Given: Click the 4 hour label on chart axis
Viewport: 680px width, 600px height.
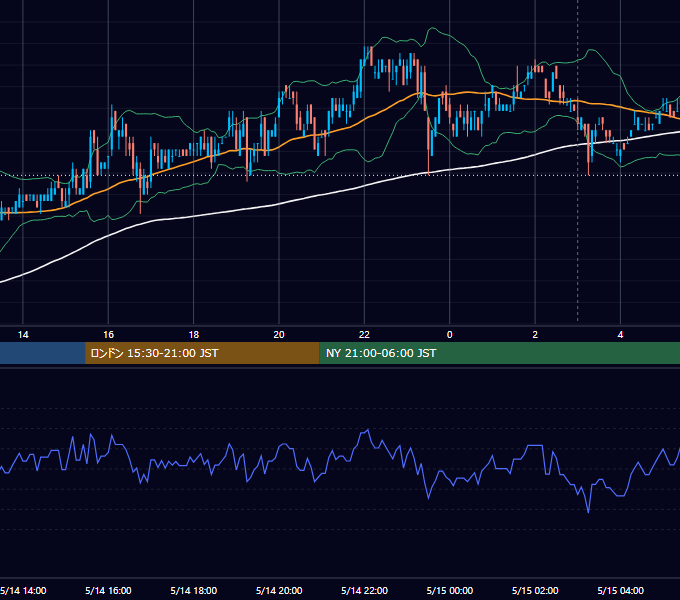Looking at the screenshot, I should coord(621,335).
